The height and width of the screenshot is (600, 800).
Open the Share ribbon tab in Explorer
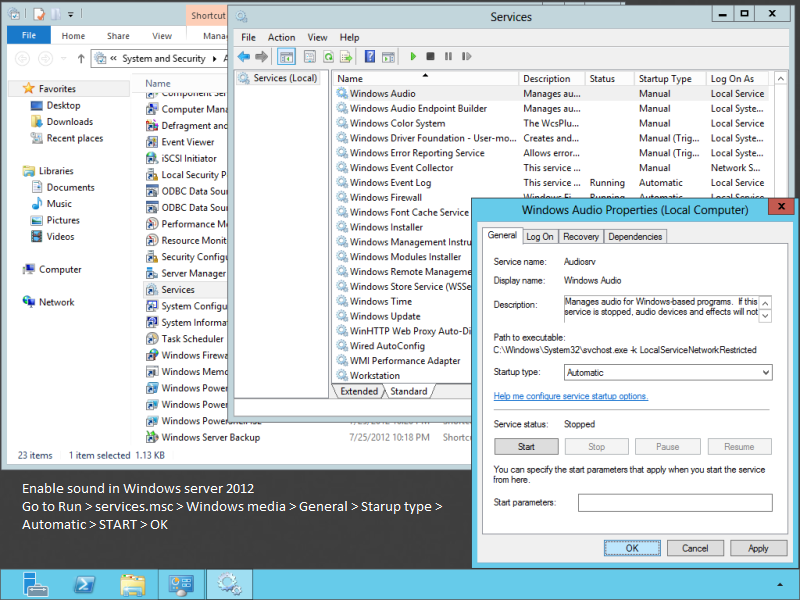point(118,36)
